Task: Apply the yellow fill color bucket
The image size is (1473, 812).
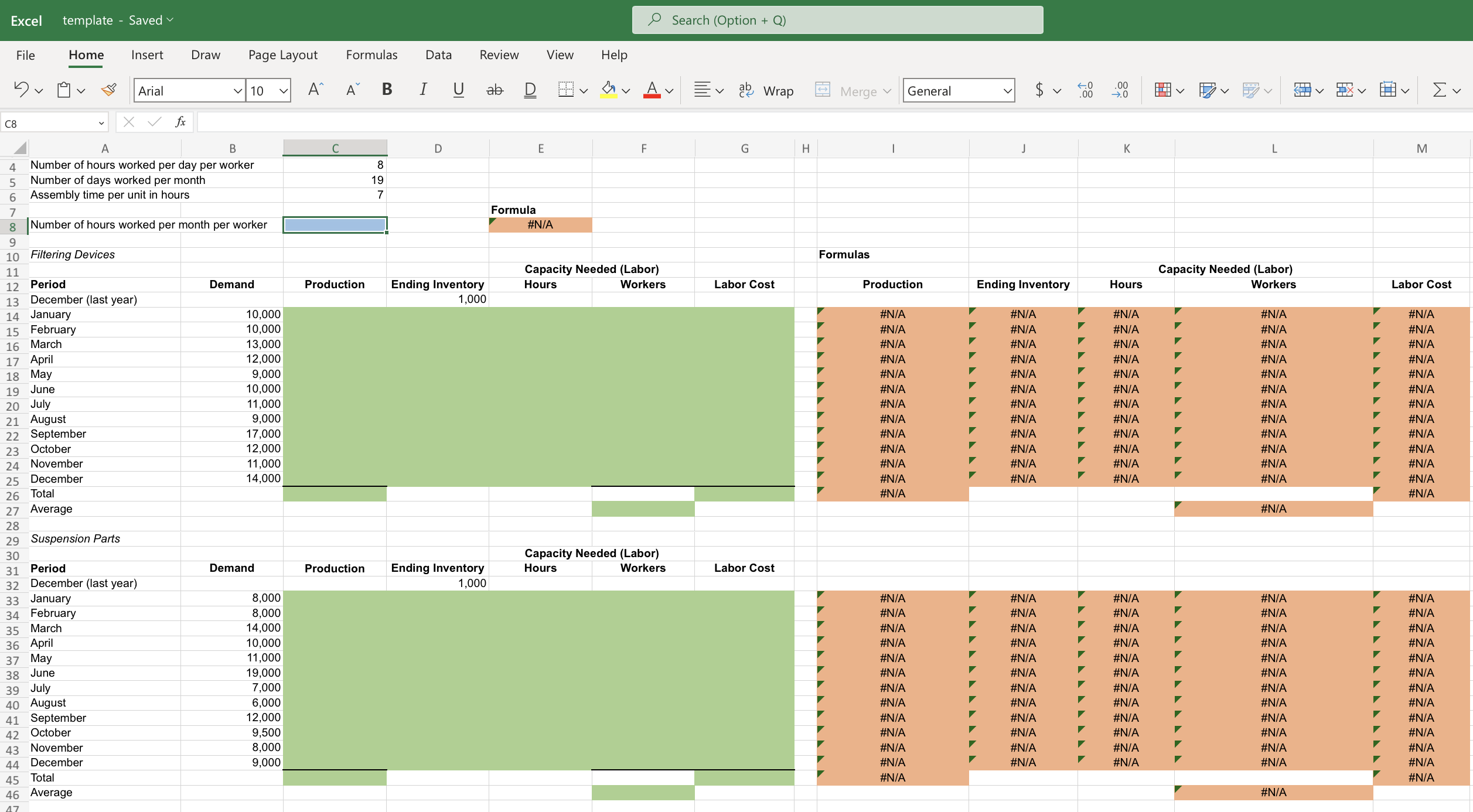Action: point(609,90)
